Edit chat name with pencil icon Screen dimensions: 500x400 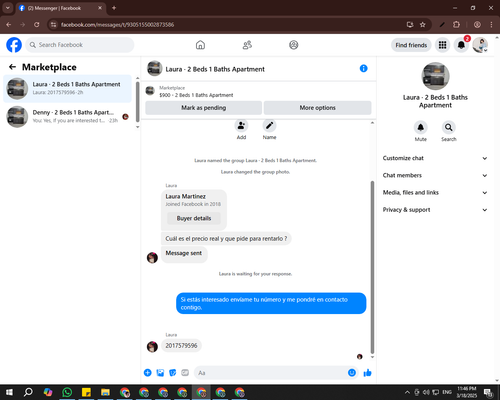(x=269, y=126)
